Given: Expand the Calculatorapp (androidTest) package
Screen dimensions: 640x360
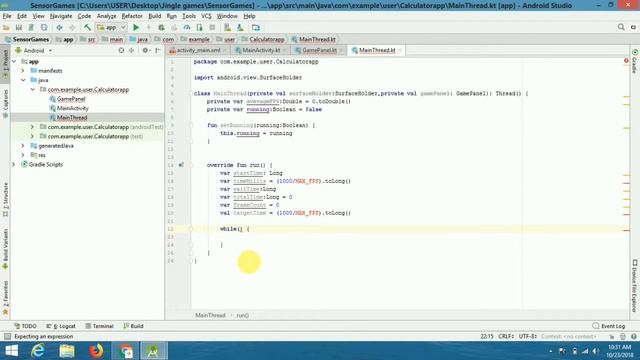Looking at the screenshot, I should (x=32, y=127).
